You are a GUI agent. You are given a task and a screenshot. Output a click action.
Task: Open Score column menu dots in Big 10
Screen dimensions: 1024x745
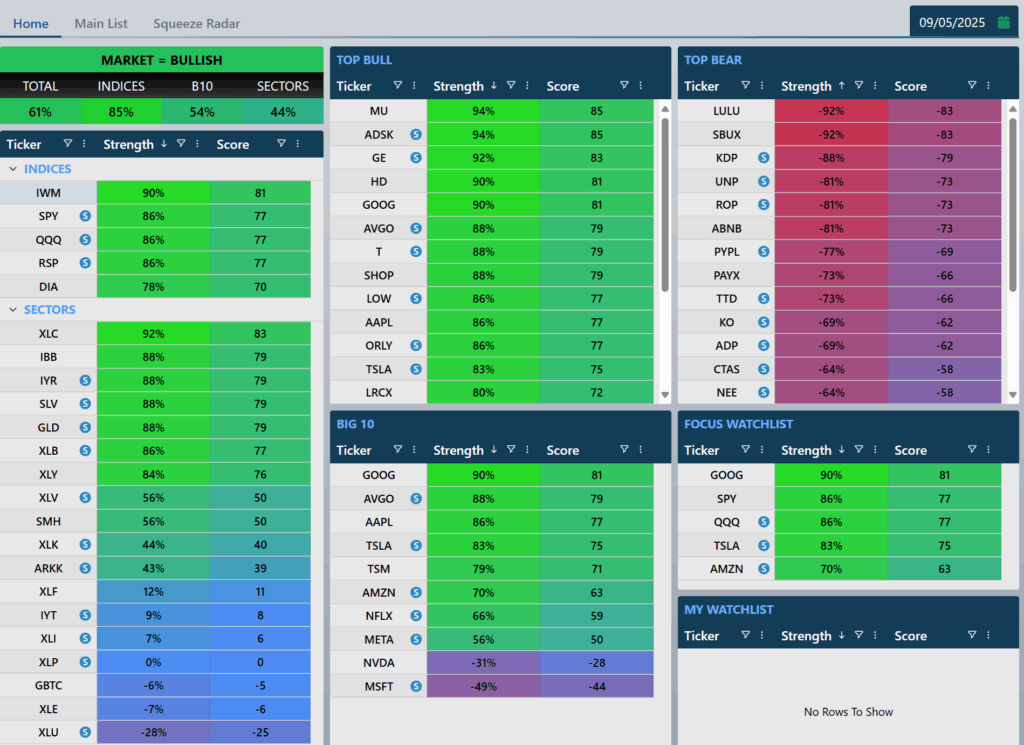(641, 449)
